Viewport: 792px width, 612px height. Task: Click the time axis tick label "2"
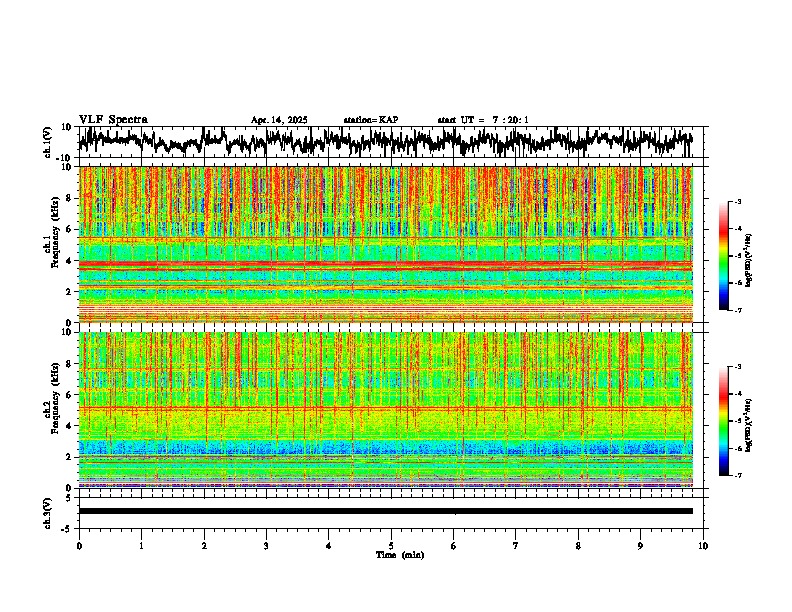point(204,546)
